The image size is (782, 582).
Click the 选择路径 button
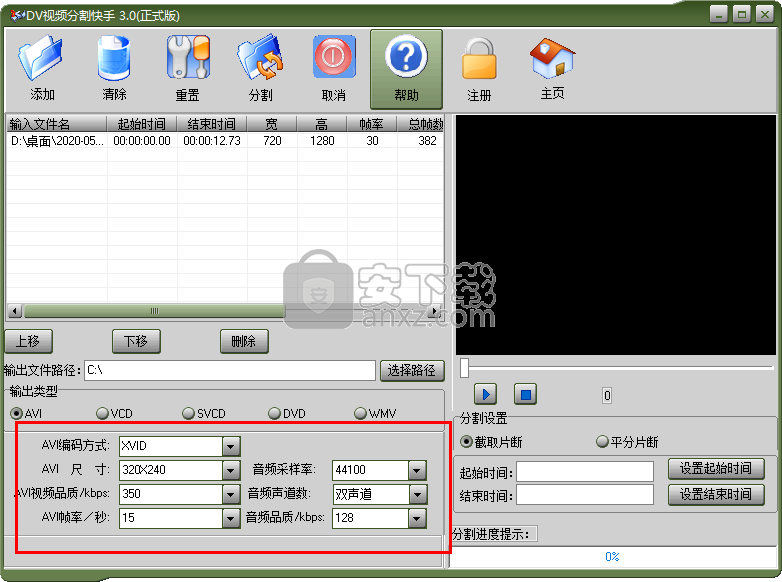click(x=412, y=371)
